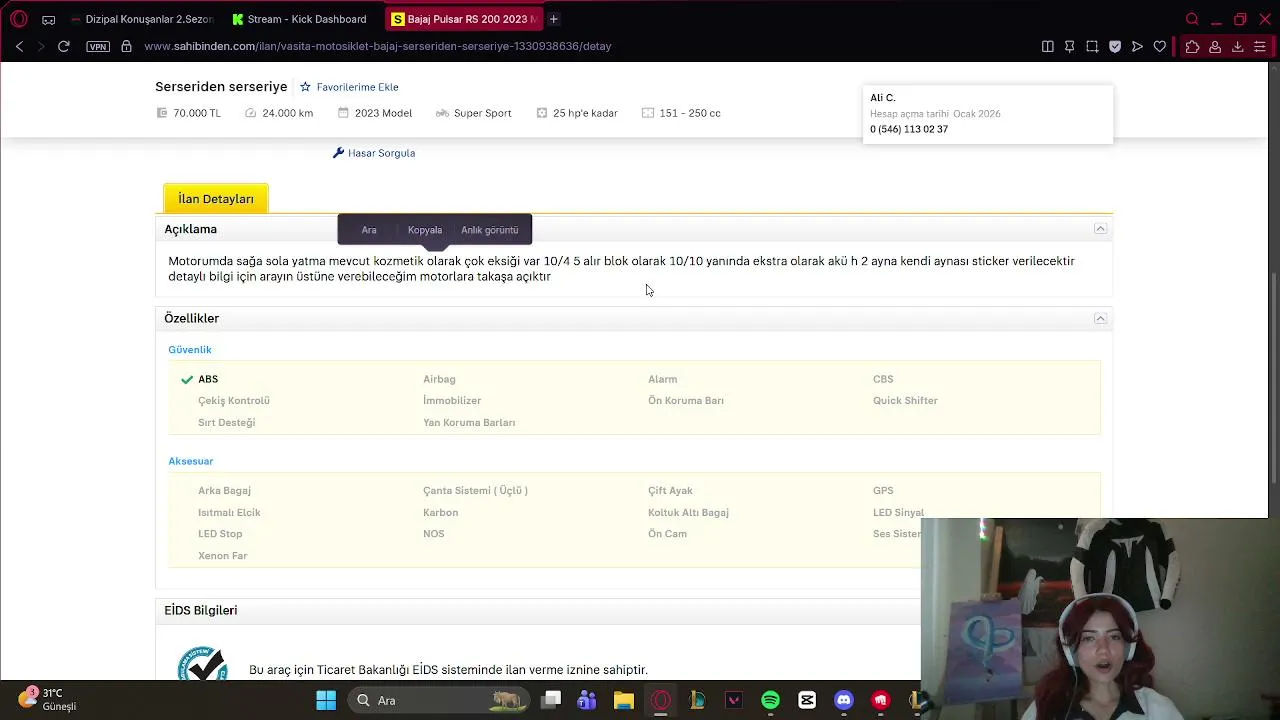Select the Bajaj Pulsar RS 200 tab
Viewport: 1280px width, 720px height.
tap(462, 19)
